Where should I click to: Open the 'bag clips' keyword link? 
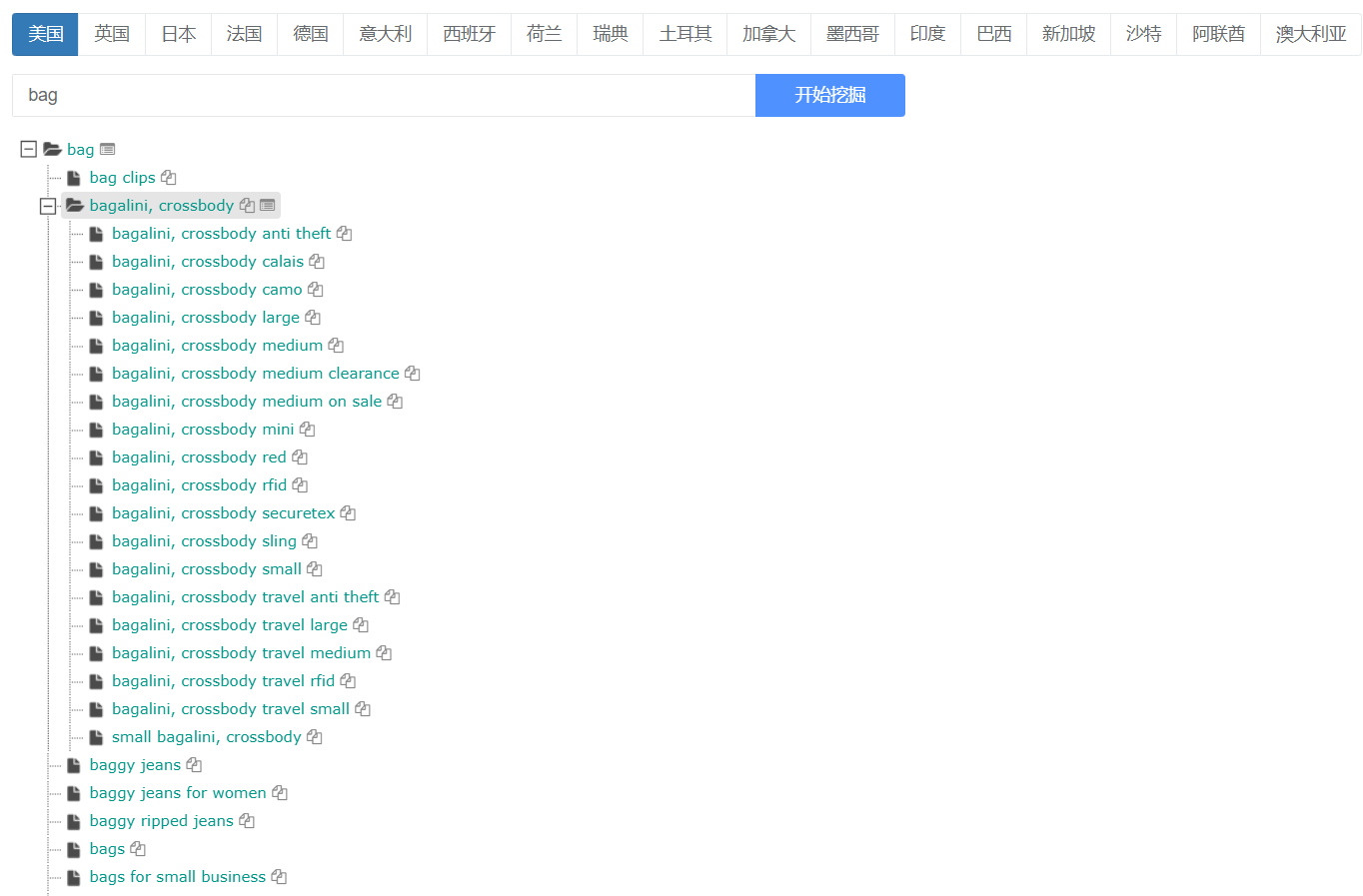(122, 178)
